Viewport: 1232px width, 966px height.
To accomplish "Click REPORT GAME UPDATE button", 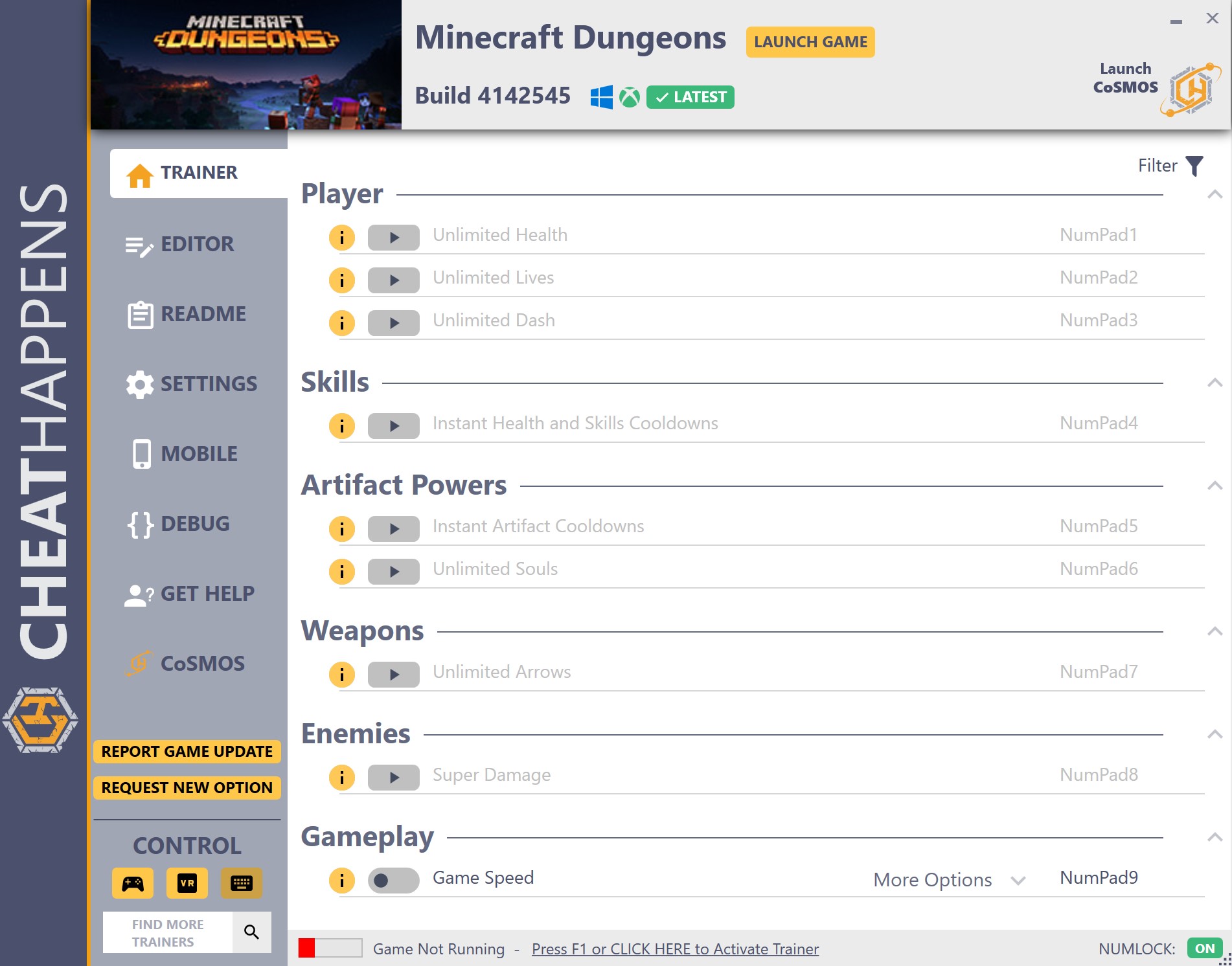I will point(187,752).
